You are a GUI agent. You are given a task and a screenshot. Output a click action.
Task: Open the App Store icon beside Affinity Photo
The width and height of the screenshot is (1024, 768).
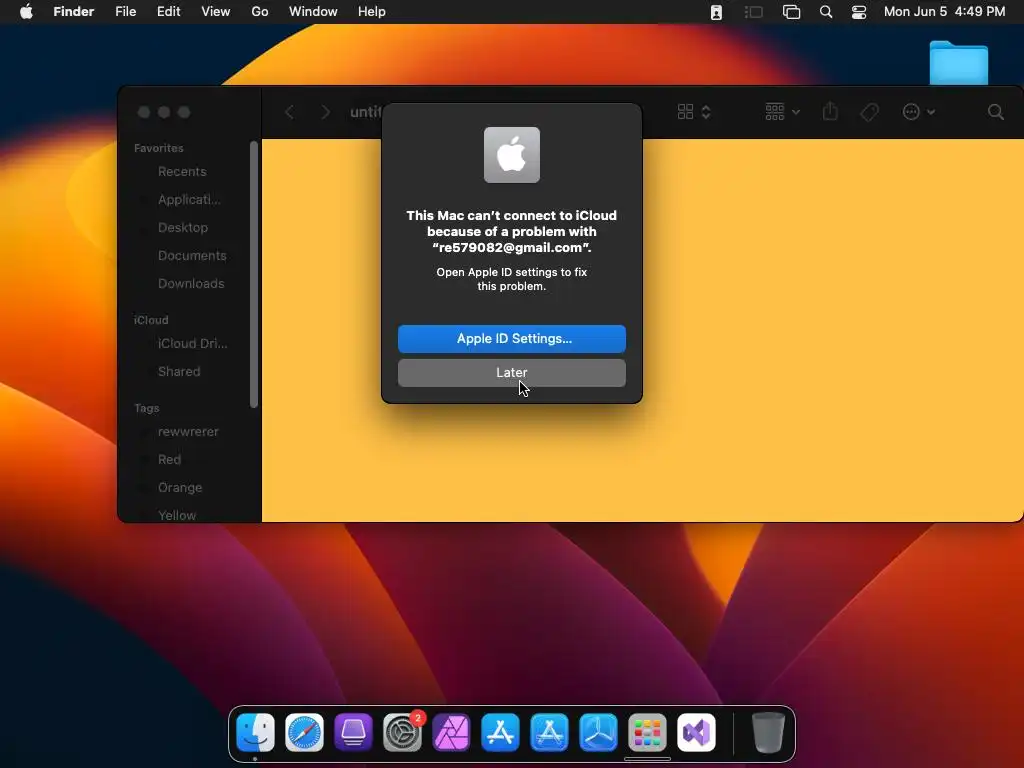point(500,732)
